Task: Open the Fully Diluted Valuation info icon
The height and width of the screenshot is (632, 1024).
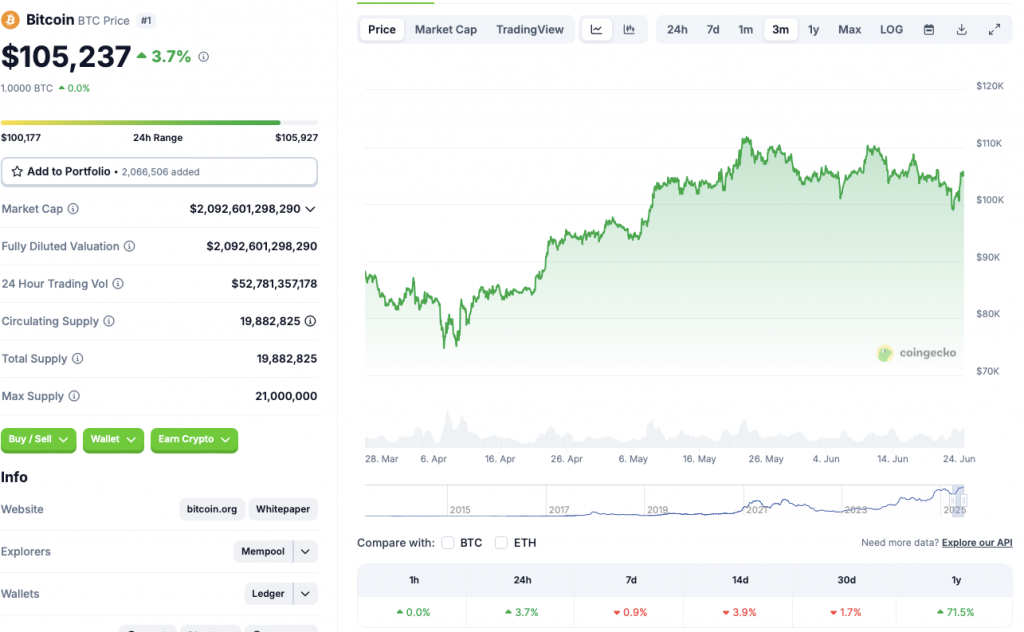Action: 129,246
